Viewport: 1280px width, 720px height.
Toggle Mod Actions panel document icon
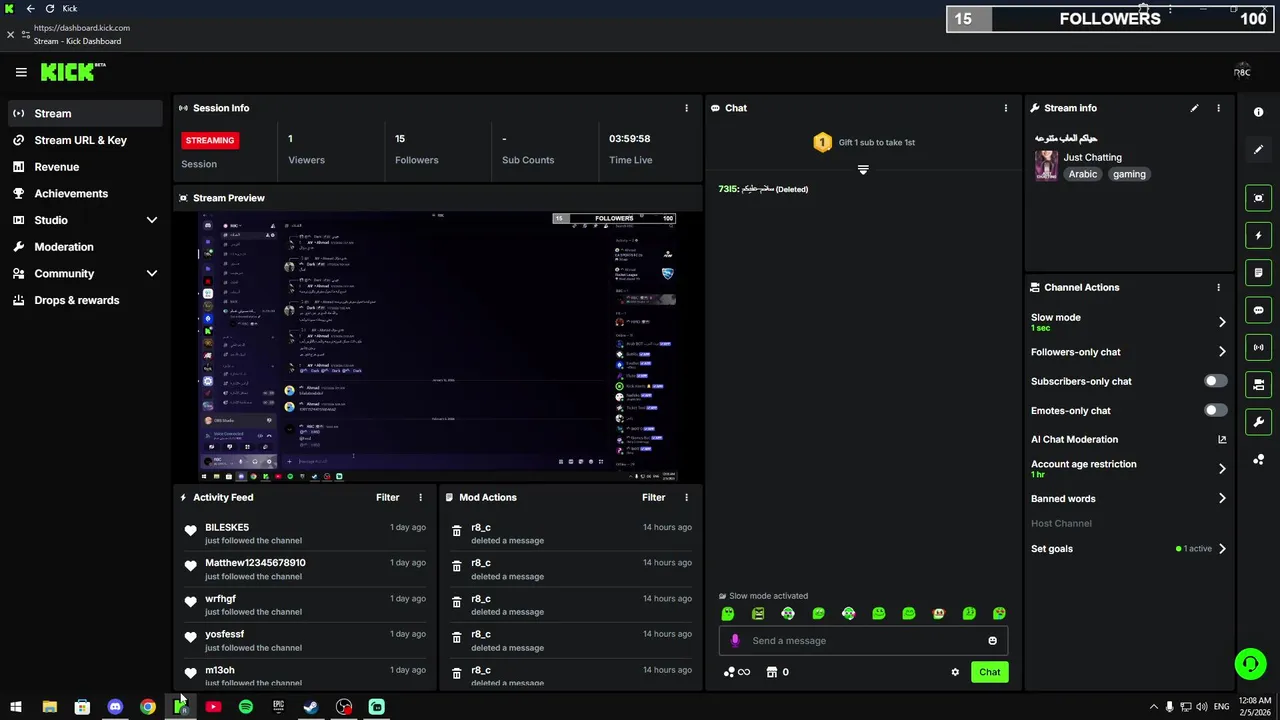pos(1258,272)
